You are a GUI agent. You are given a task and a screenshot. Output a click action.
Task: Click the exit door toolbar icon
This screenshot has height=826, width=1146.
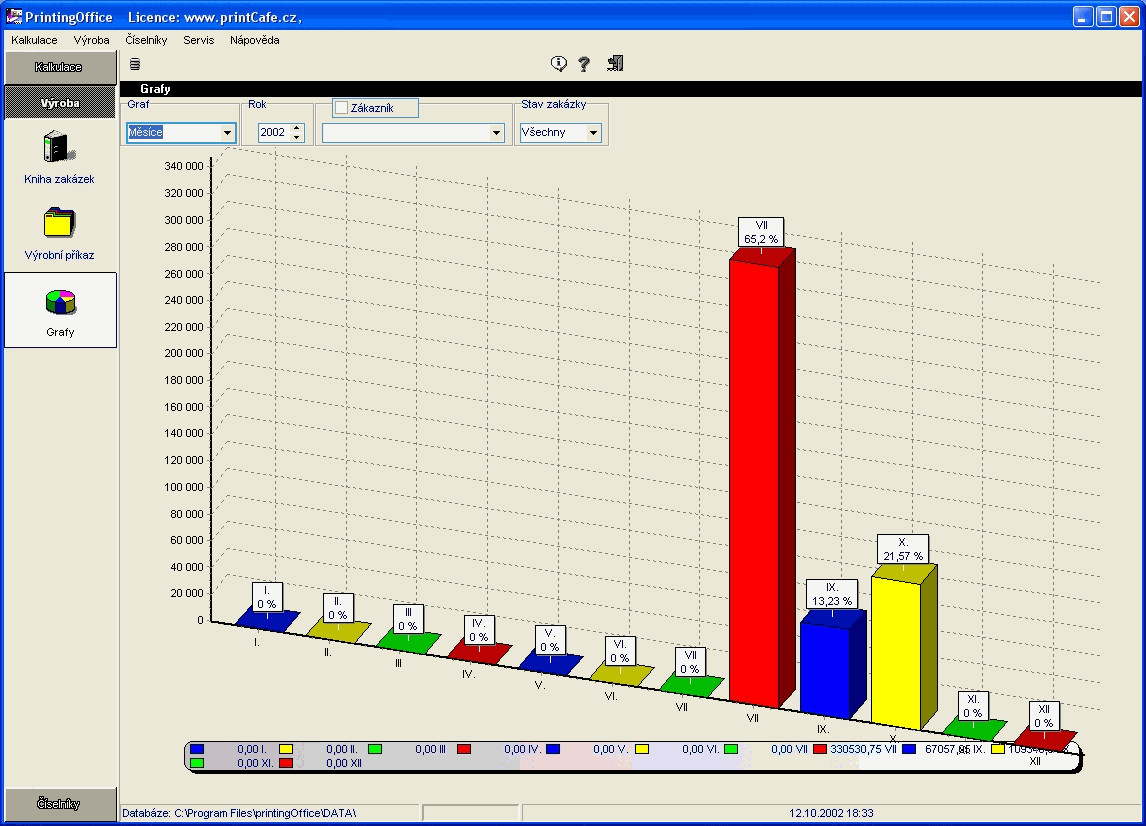[x=615, y=64]
